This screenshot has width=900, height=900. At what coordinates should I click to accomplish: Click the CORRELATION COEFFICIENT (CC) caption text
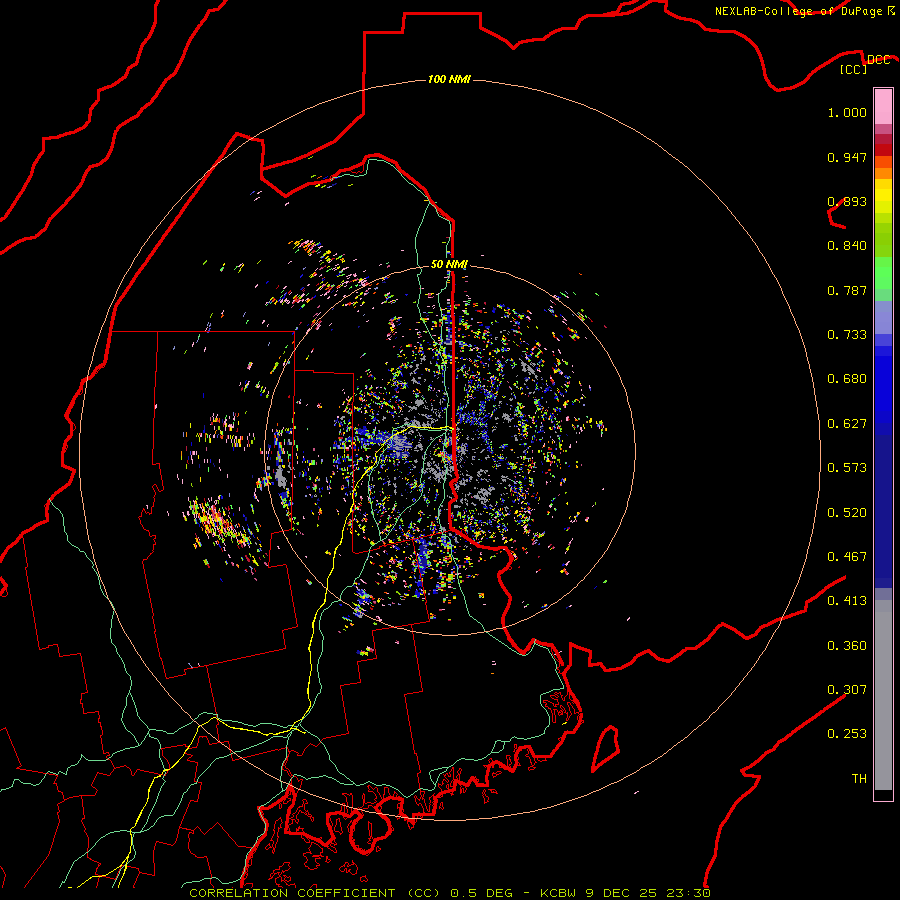(x=315, y=893)
